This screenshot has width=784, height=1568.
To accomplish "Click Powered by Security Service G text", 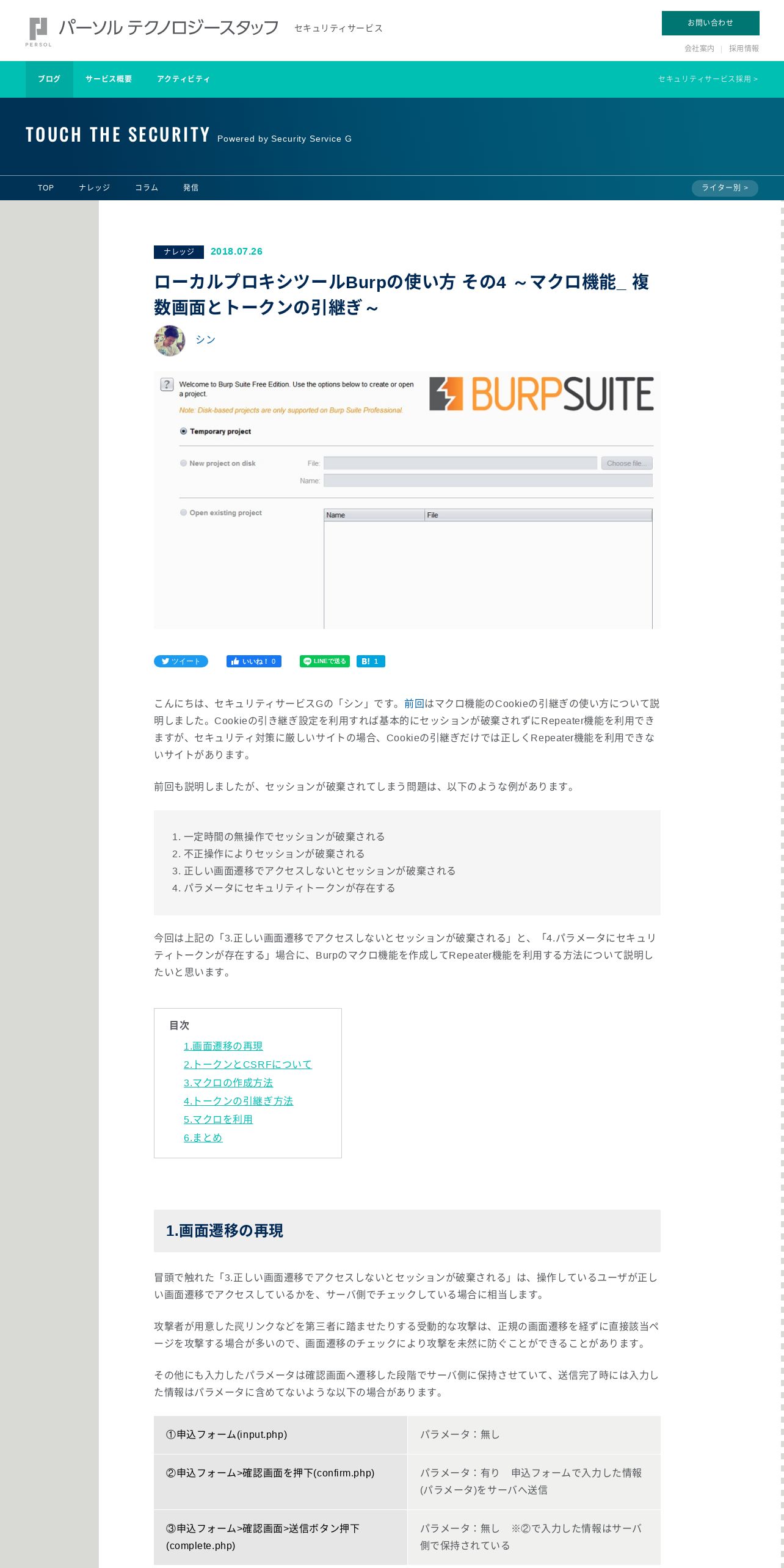I will click(x=285, y=139).
